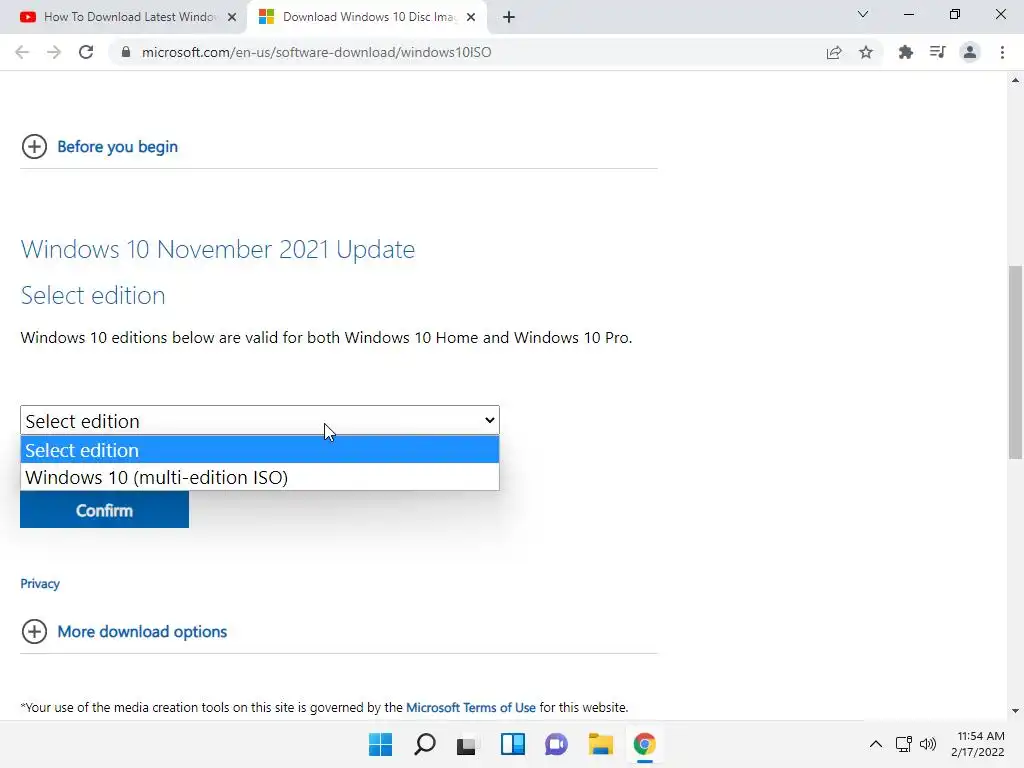1024x768 pixels.
Task: Click the Select edition dropdown box
Action: (x=260, y=421)
